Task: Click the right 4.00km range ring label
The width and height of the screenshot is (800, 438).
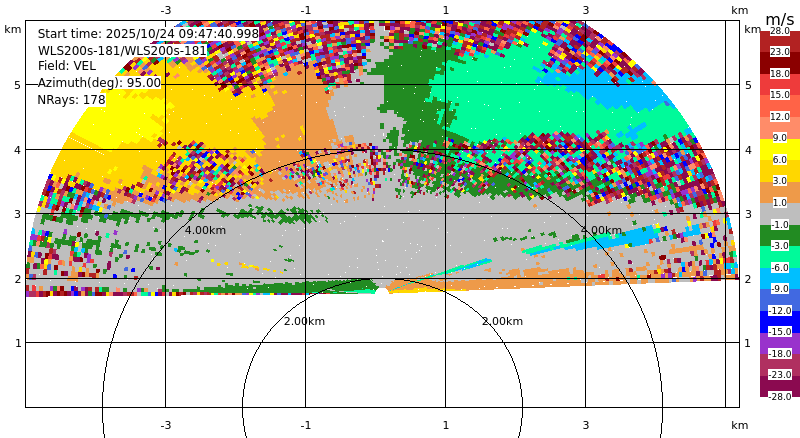Action: click(601, 230)
